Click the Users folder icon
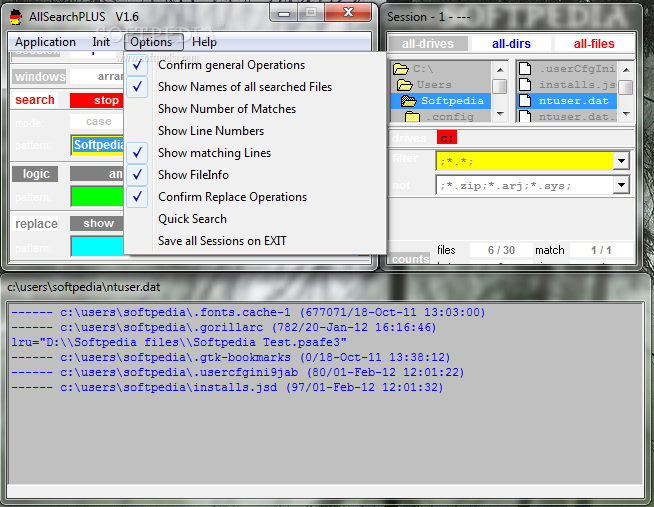The width and height of the screenshot is (654, 507). pos(405,85)
